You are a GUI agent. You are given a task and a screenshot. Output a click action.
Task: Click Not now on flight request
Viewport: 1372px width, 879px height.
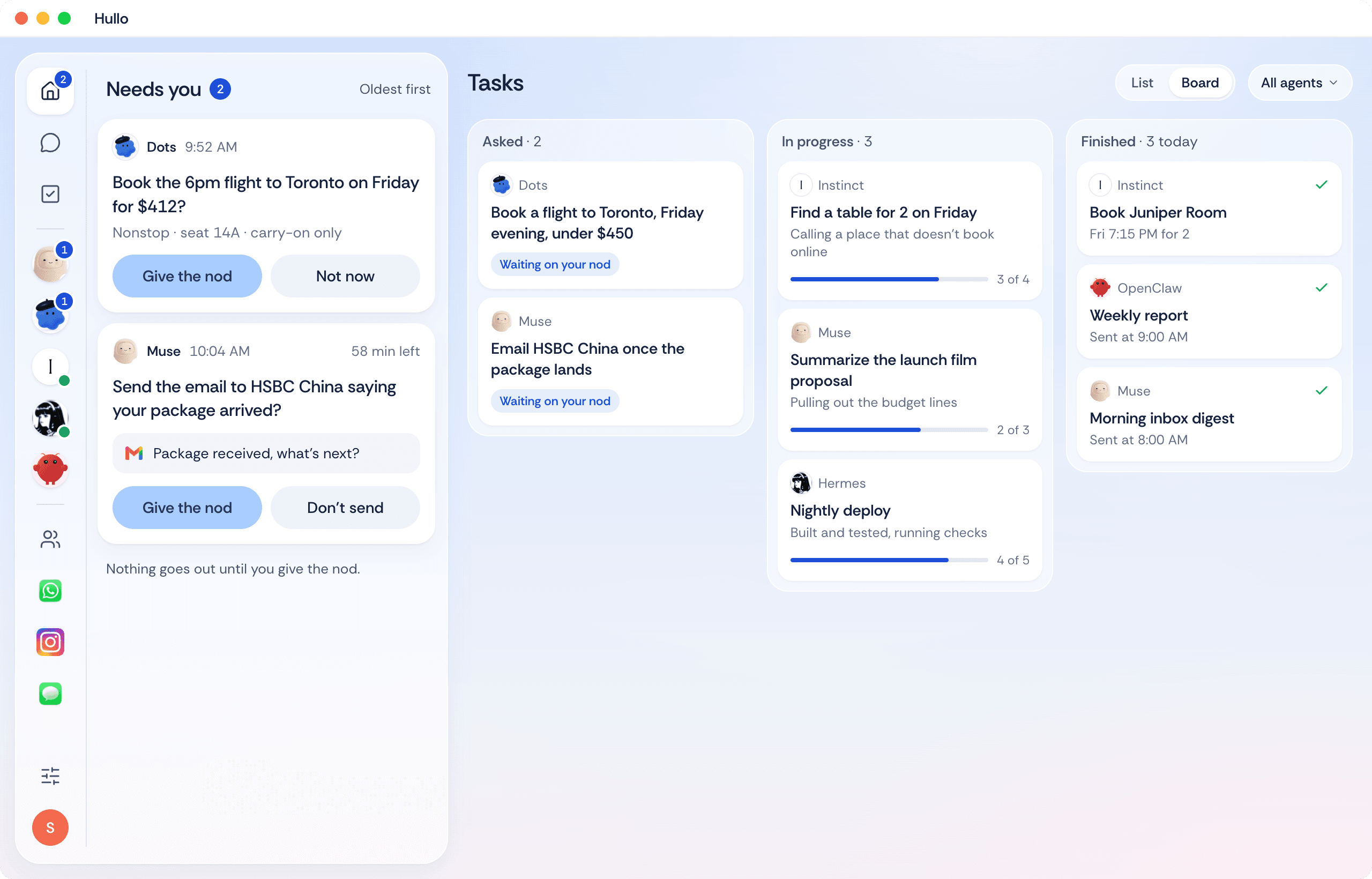coord(345,275)
